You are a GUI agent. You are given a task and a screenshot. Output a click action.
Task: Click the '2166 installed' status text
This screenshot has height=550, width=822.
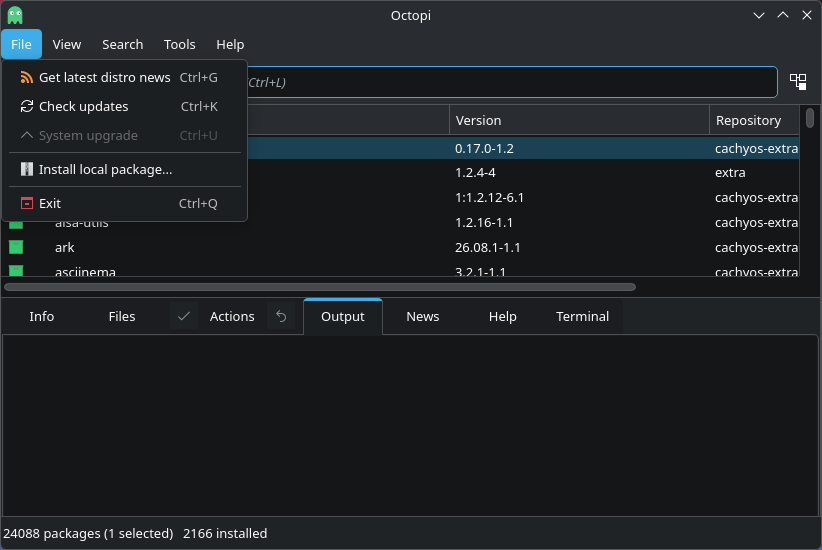tap(225, 533)
